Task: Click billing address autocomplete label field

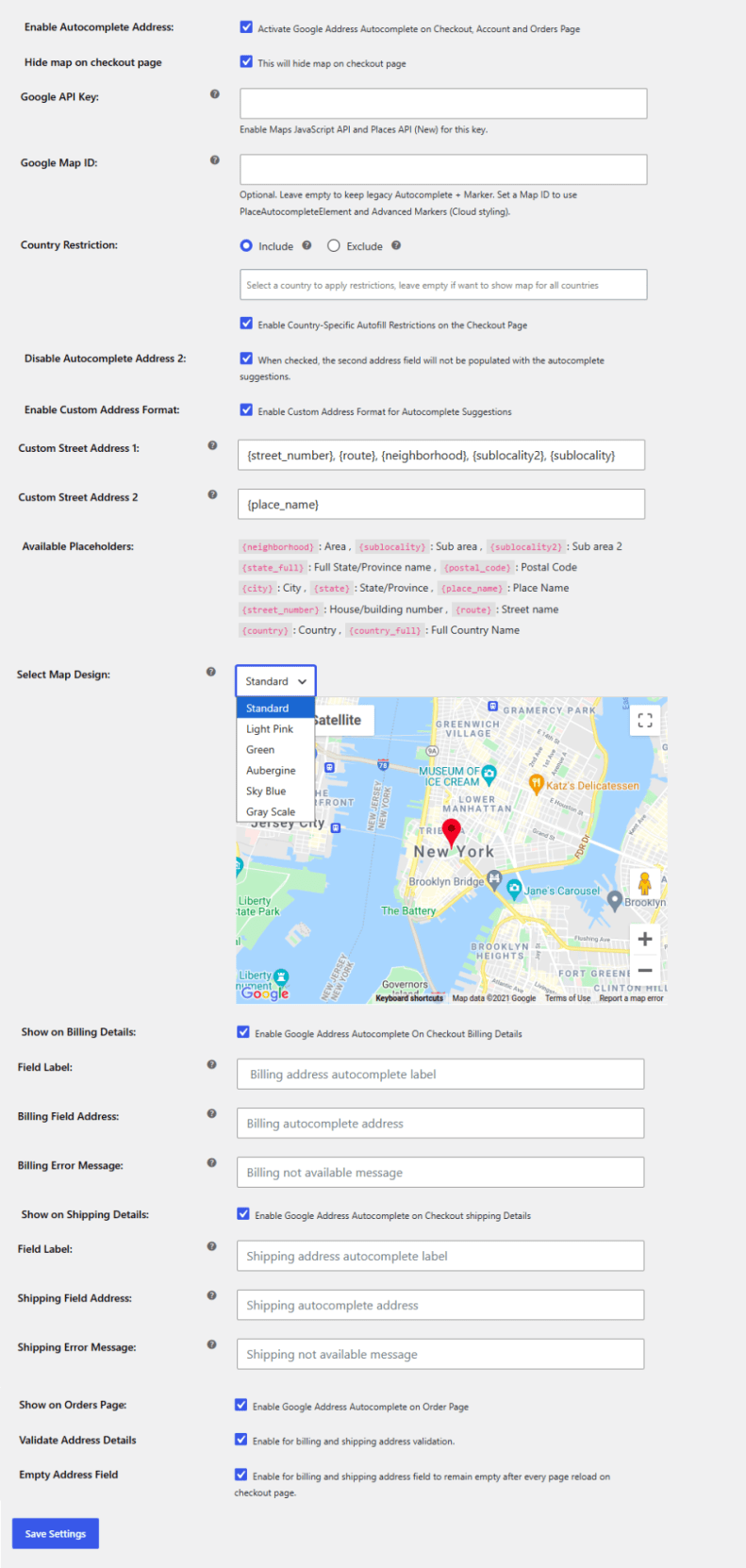Action: (x=440, y=1074)
